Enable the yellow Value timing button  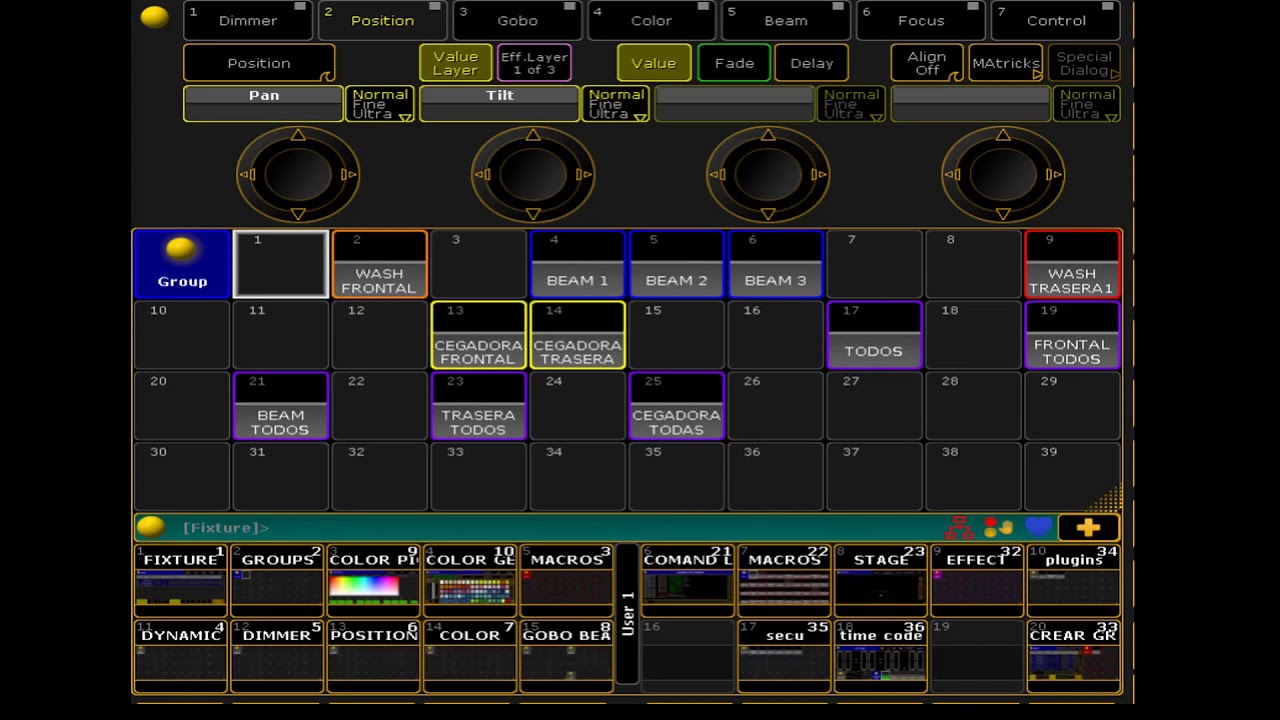pos(654,63)
